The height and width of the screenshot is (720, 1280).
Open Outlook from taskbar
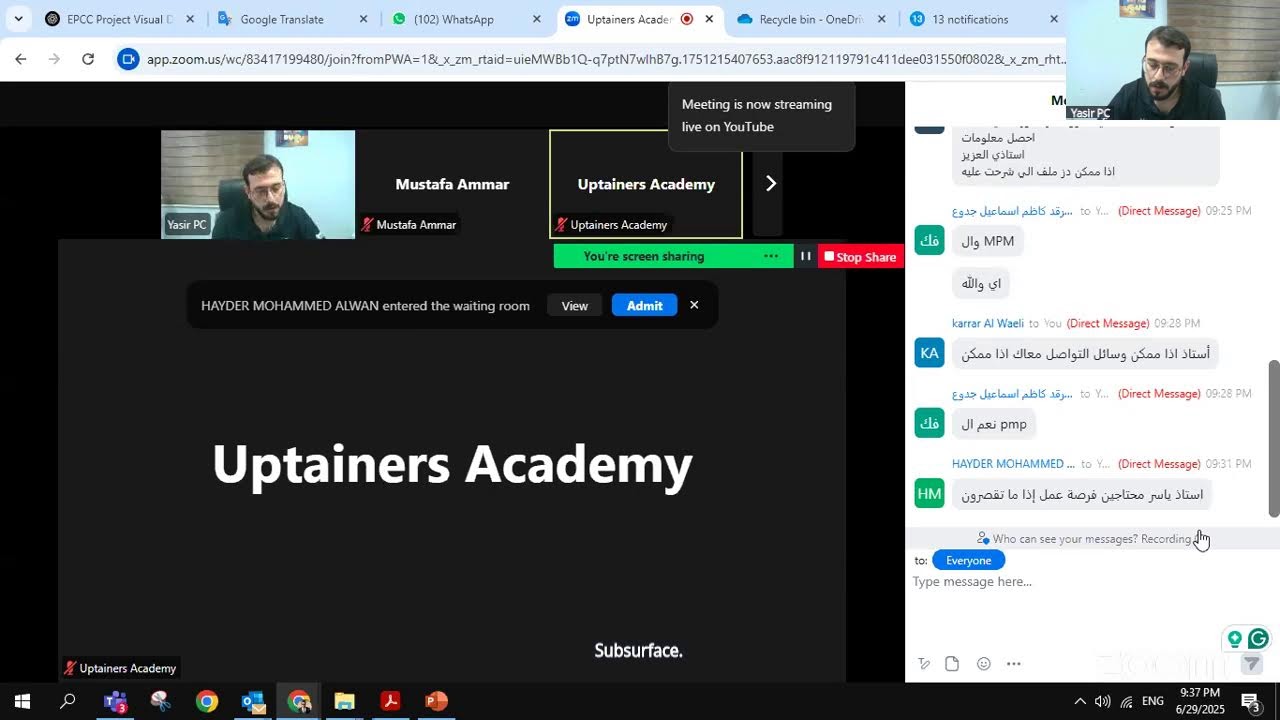[253, 701]
